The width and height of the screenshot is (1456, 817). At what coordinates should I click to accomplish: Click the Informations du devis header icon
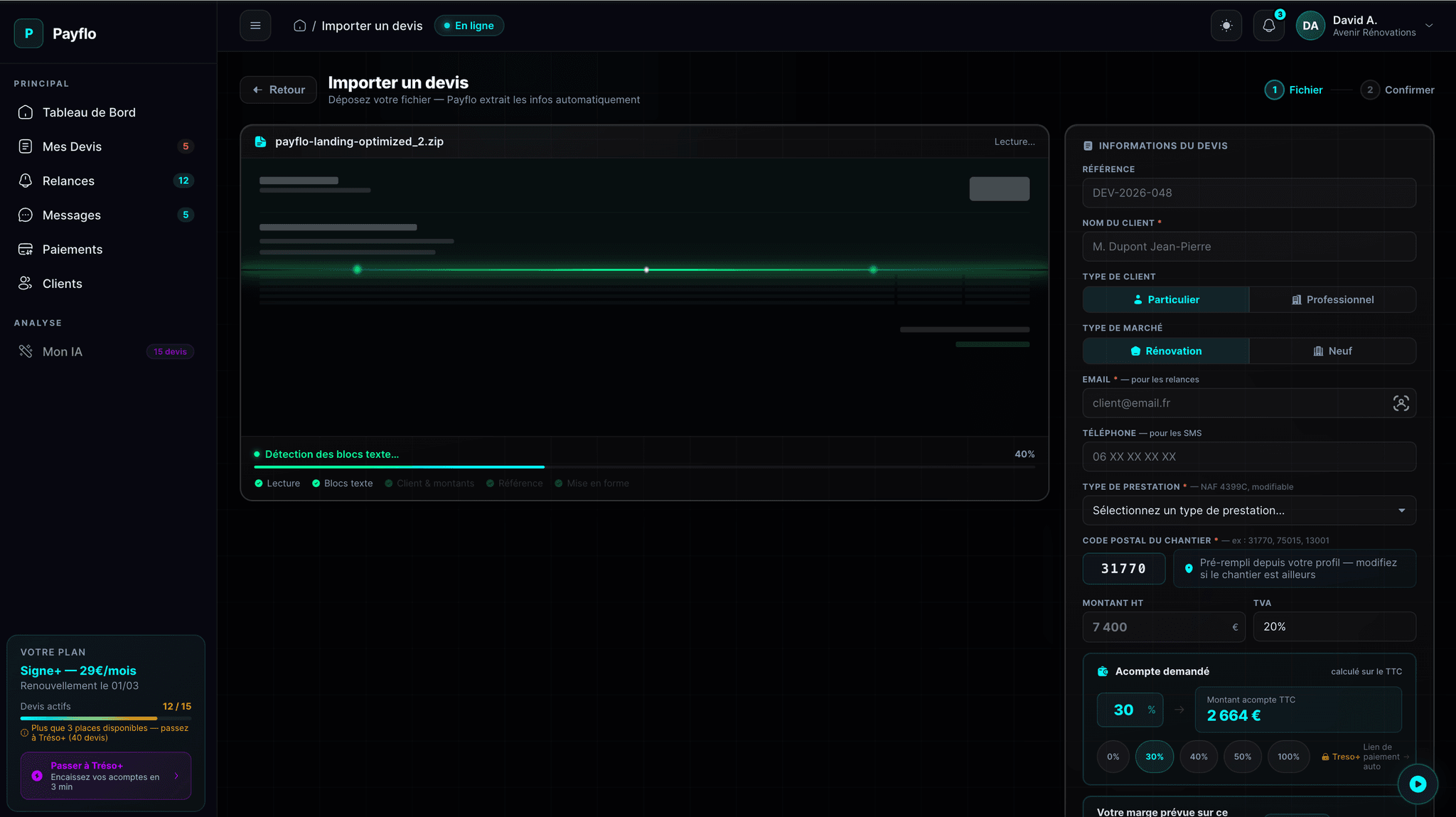click(1088, 146)
